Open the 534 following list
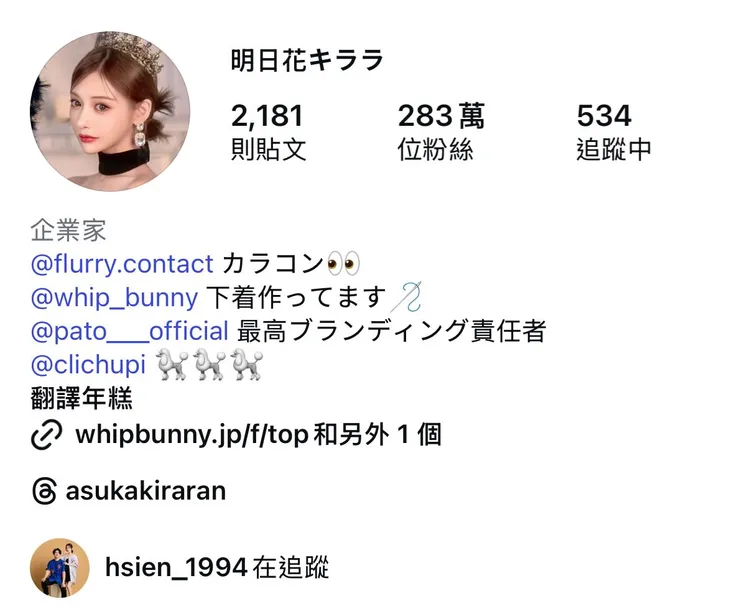The height and width of the screenshot is (613, 750). click(613, 131)
